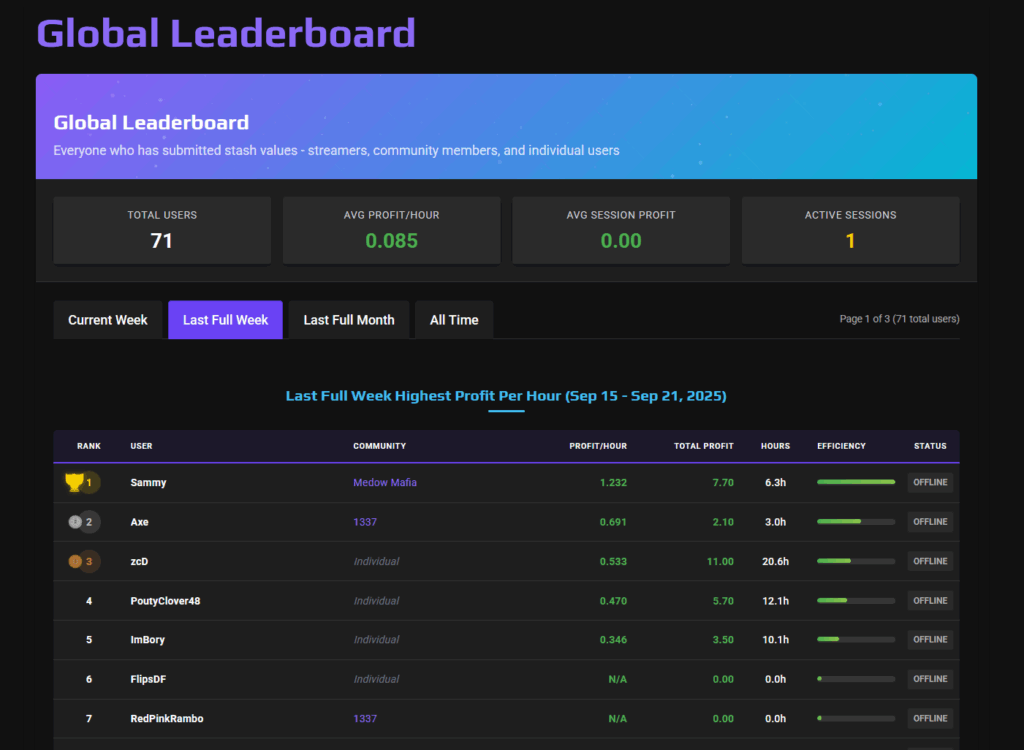Click the gold trophy rank 1 icon

point(75,483)
